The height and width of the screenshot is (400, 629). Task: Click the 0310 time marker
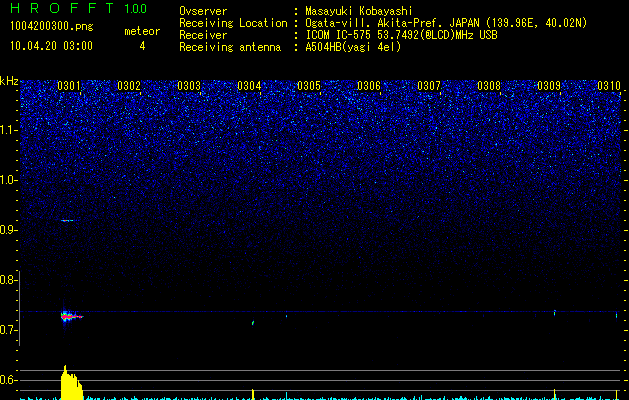609,86
